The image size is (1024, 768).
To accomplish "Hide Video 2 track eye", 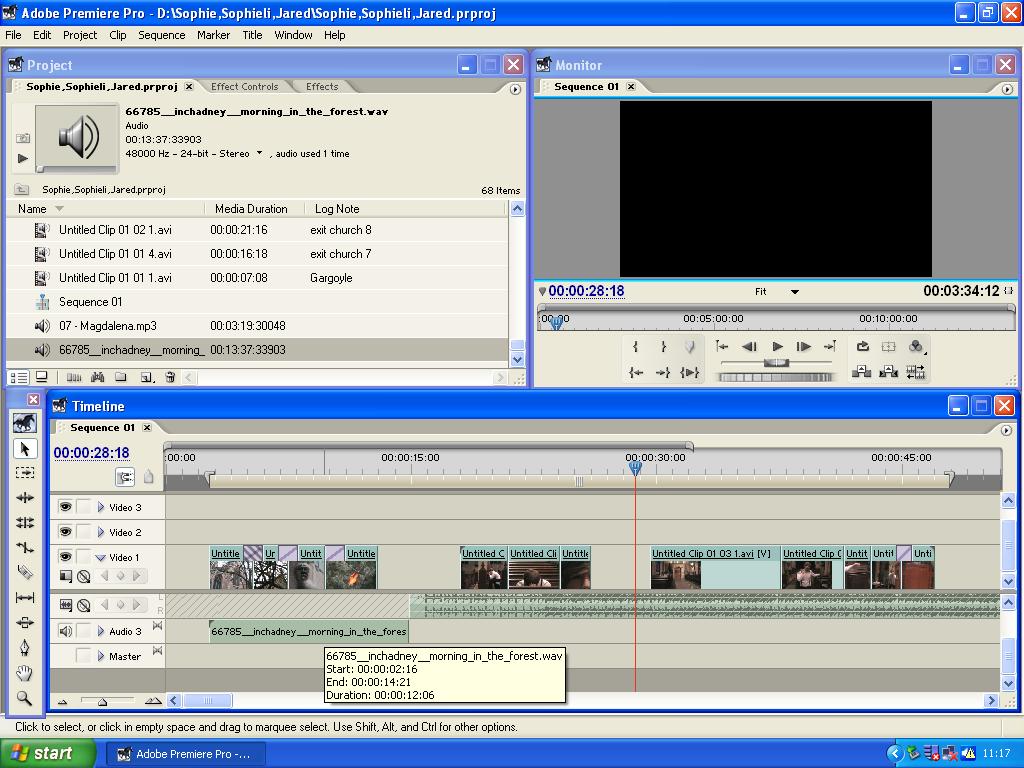I will tap(65, 532).
